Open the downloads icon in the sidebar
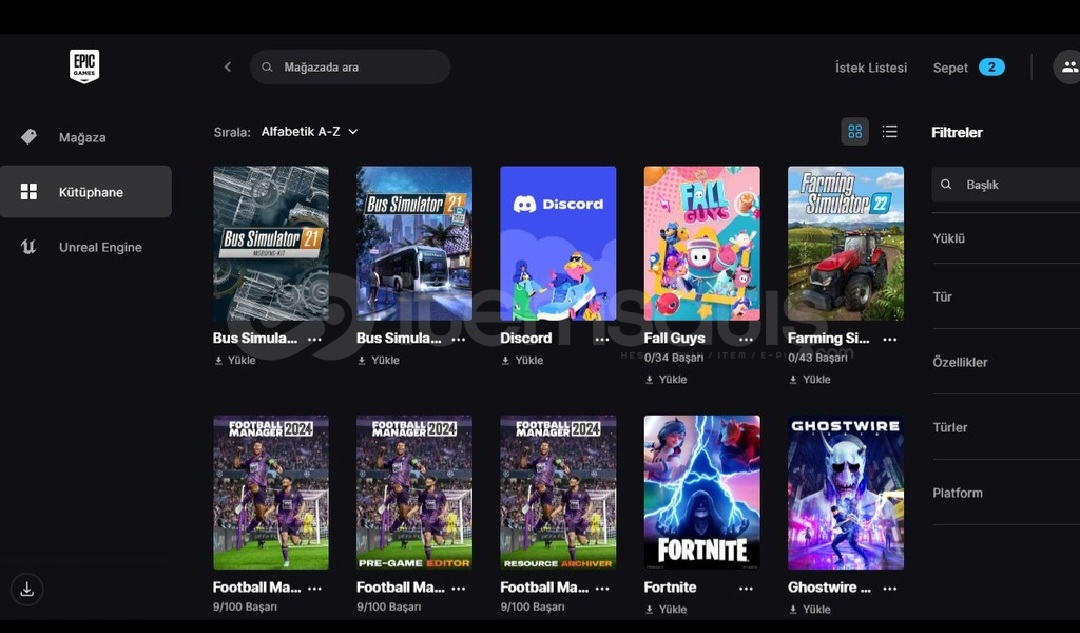 27,590
